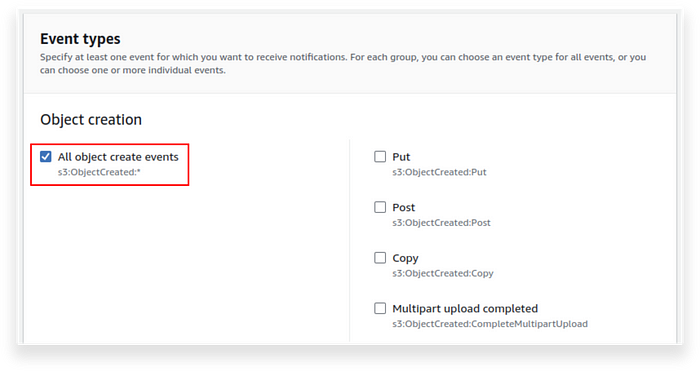Click the "Copy" label text
Viewport: 700px width, 371px height.
pyautogui.click(x=405, y=258)
